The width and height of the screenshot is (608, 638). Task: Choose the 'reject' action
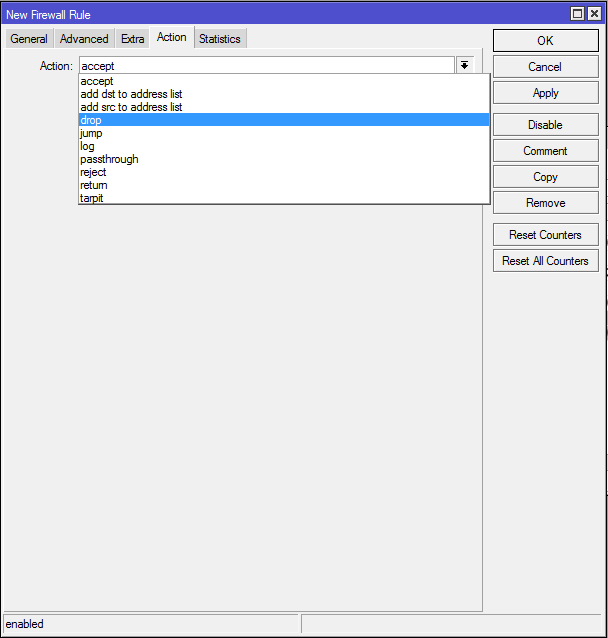point(93,172)
